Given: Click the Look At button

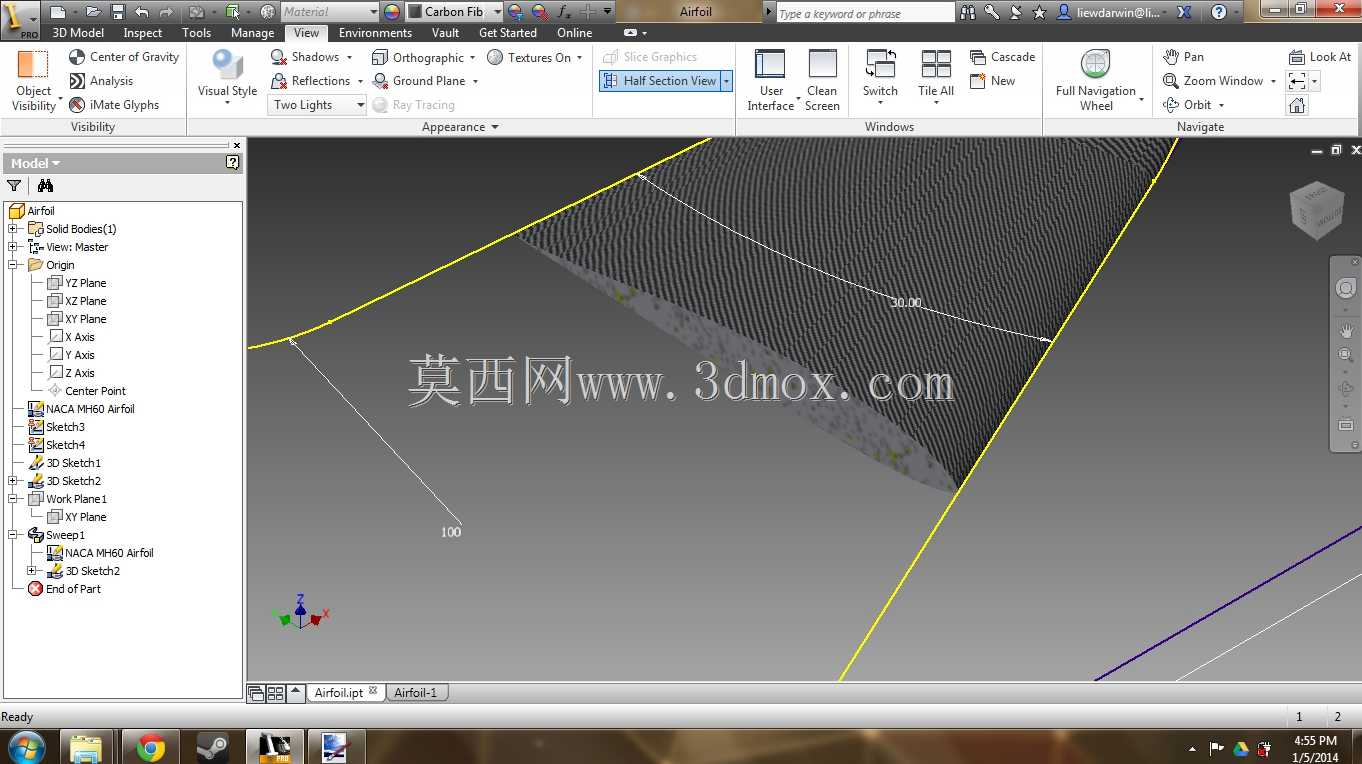Looking at the screenshot, I should (1320, 57).
